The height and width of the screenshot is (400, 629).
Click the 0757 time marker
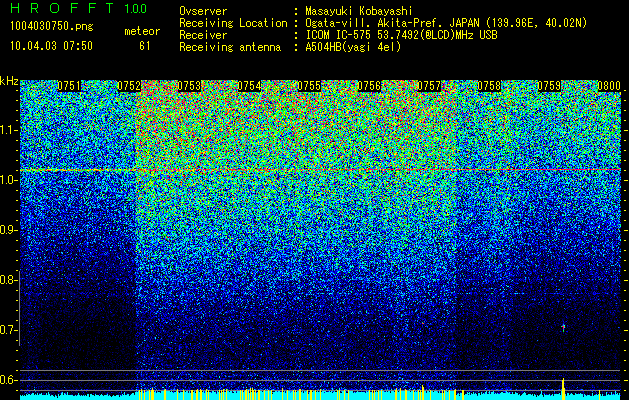coord(429,86)
